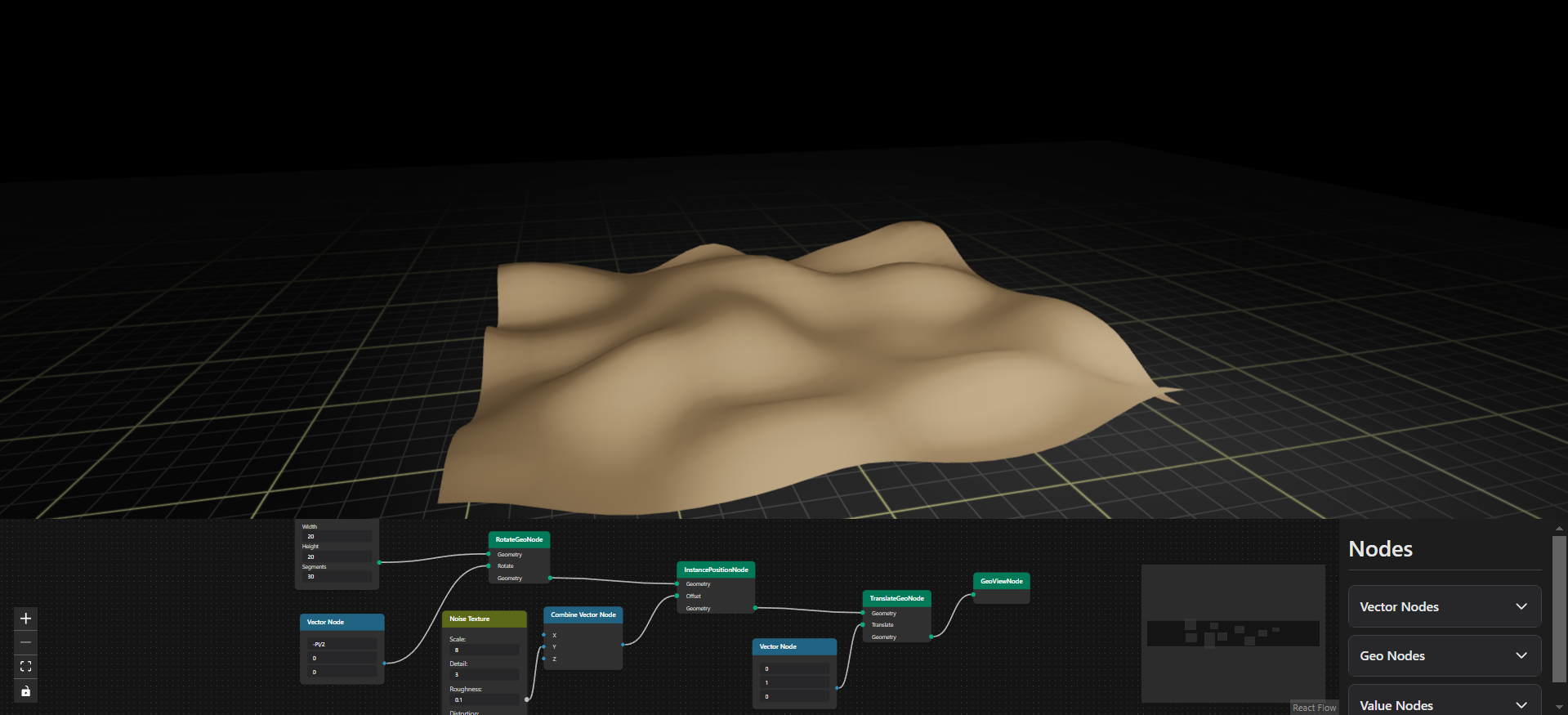Select the GeoViewNode header
The image size is (1568, 715).
(x=1001, y=581)
